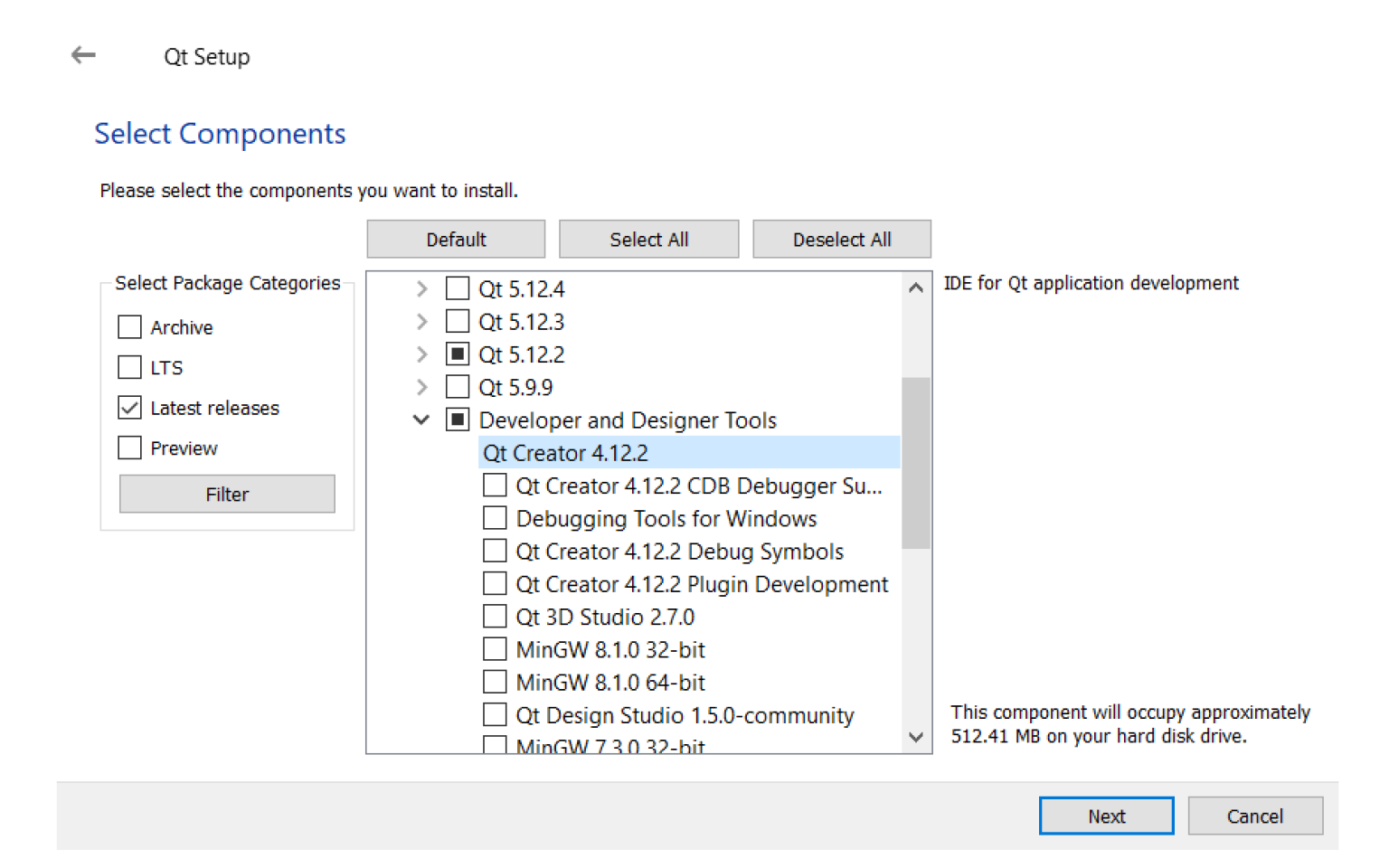This screenshot has width=1389, height=868.
Task: Click the Default button
Action: coord(456,240)
